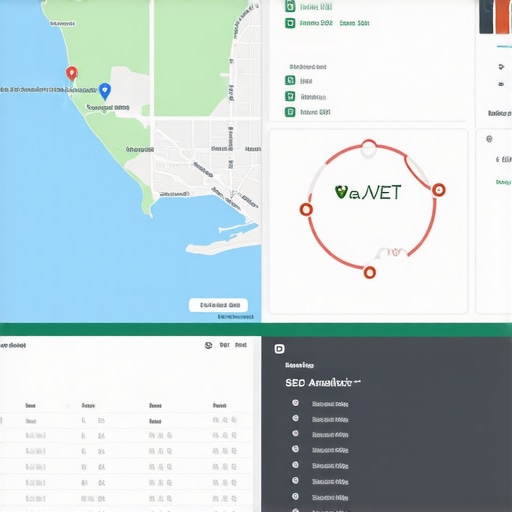This screenshot has width=512, height=512.
Task: Click the NET logo inside the red circle
Action: point(368,193)
